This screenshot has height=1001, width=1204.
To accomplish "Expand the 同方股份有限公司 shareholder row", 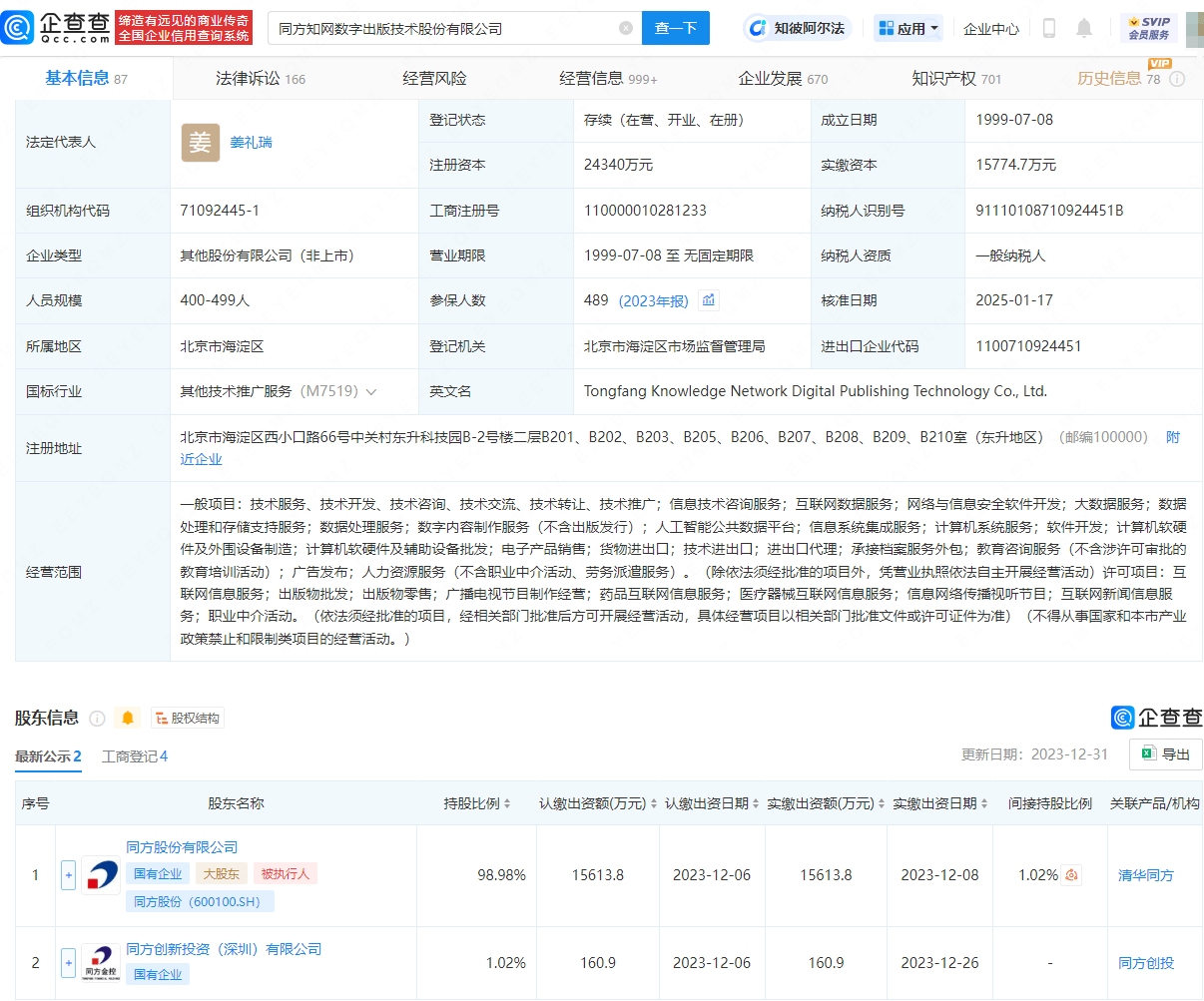I will tap(68, 875).
